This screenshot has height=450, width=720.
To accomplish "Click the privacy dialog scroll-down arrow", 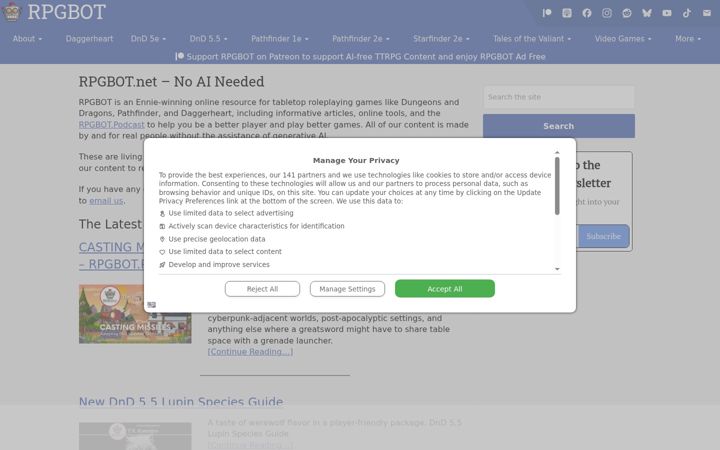I will pyautogui.click(x=557, y=269).
